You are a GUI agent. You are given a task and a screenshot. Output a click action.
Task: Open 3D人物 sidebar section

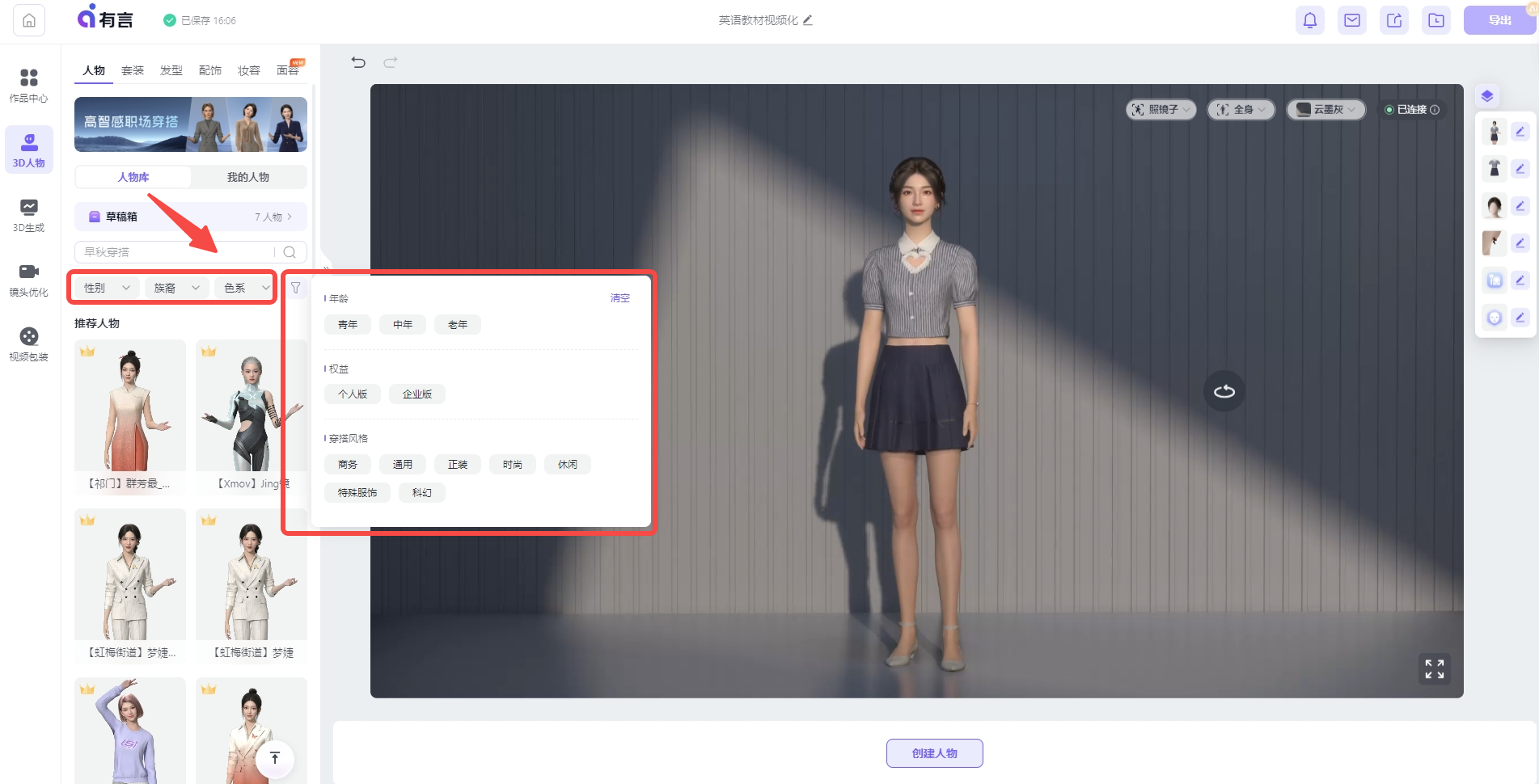[29, 150]
